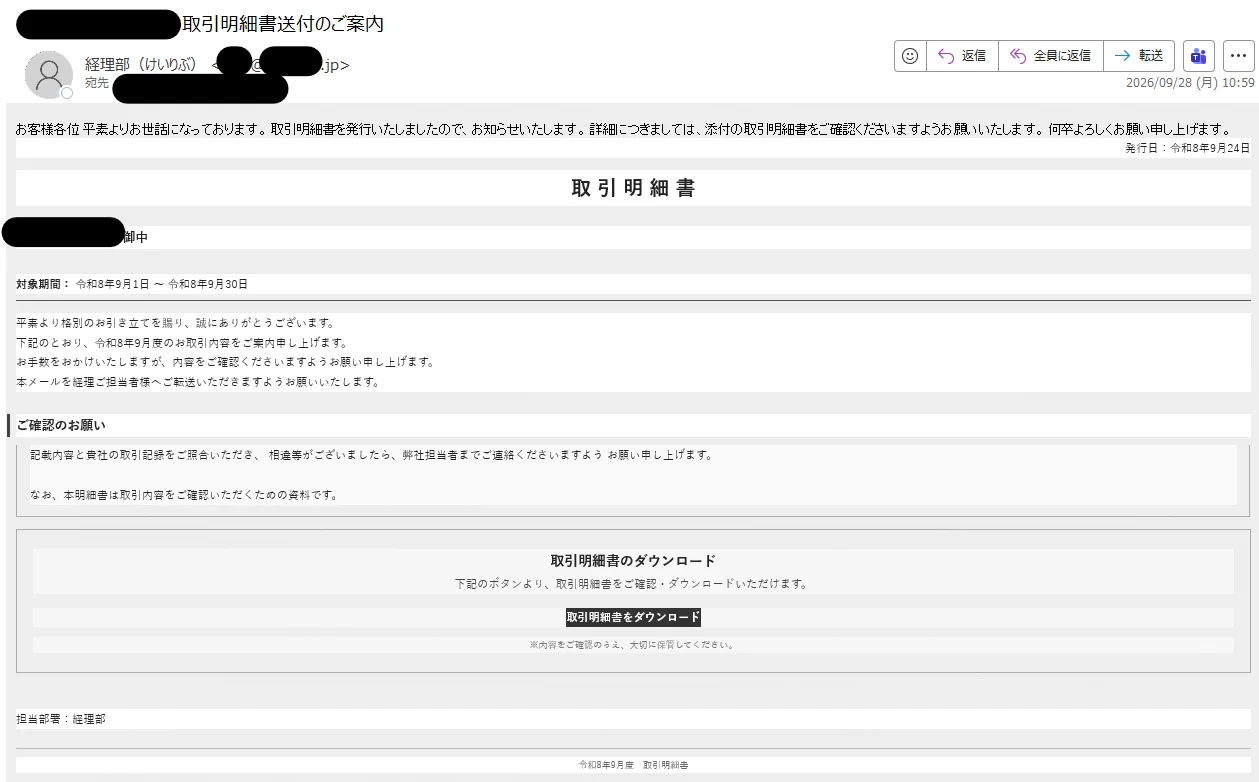Open the emoji reaction button

click(x=910, y=56)
